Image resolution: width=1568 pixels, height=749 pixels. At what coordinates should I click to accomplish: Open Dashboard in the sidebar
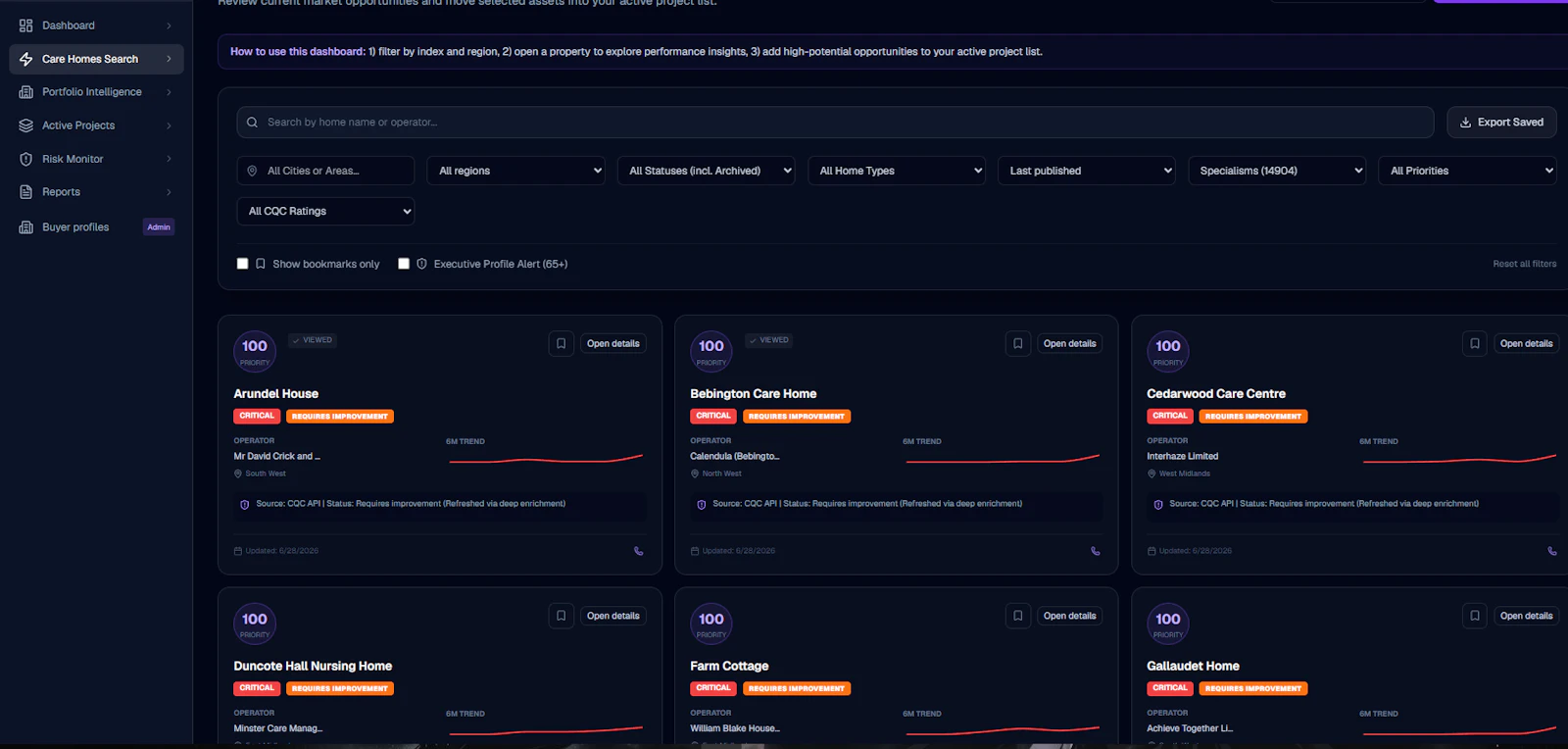coord(96,25)
